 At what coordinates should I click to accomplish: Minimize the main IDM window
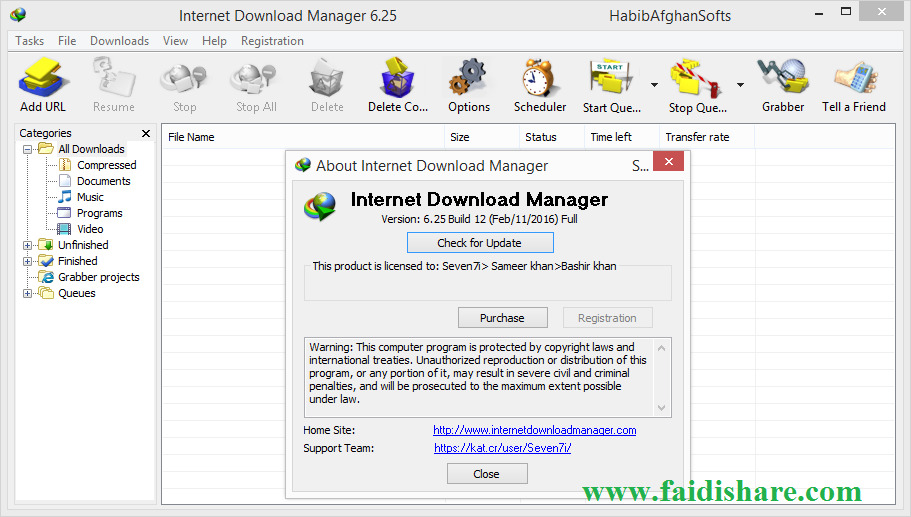click(x=819, y=13)
